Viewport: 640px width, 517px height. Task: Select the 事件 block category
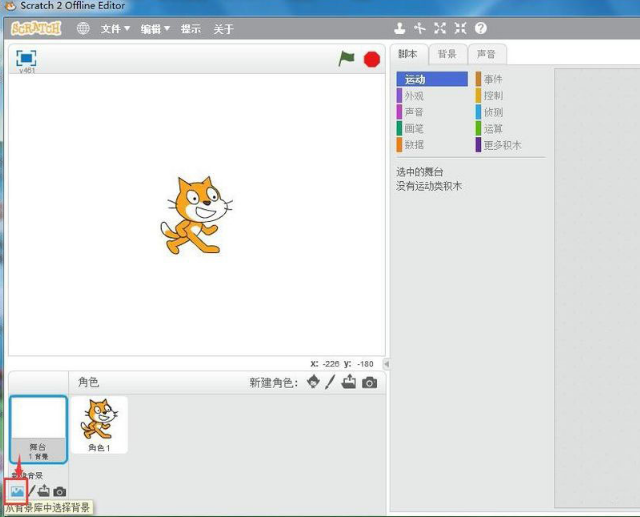[510, 79]
